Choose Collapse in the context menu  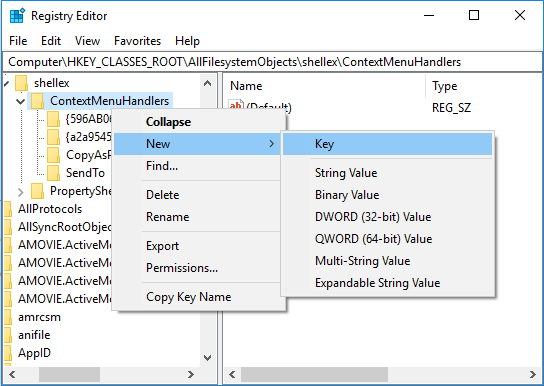(196, 122)
